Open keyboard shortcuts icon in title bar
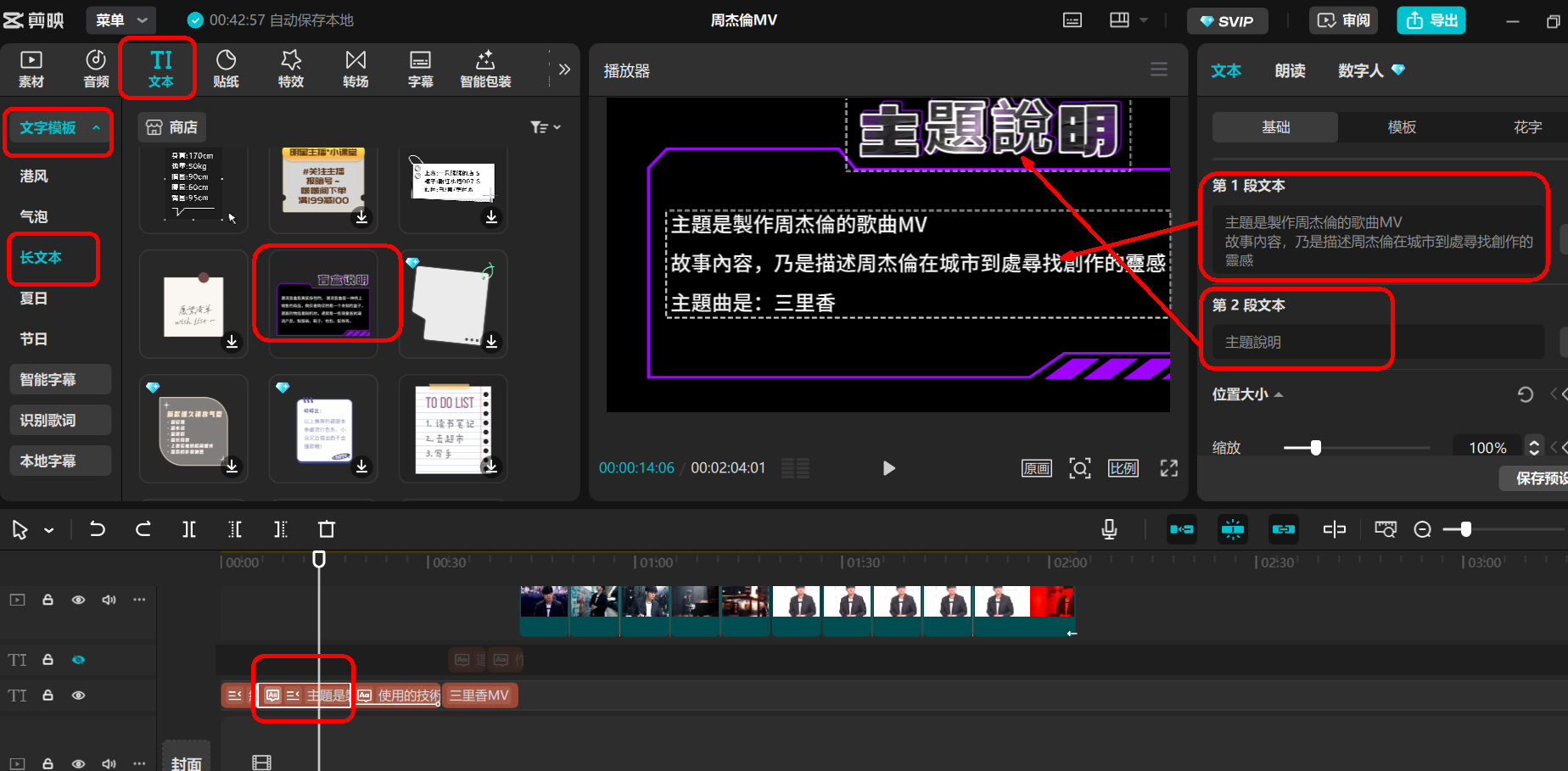This screenshot has height=771, width=1568. point(1072,20)
